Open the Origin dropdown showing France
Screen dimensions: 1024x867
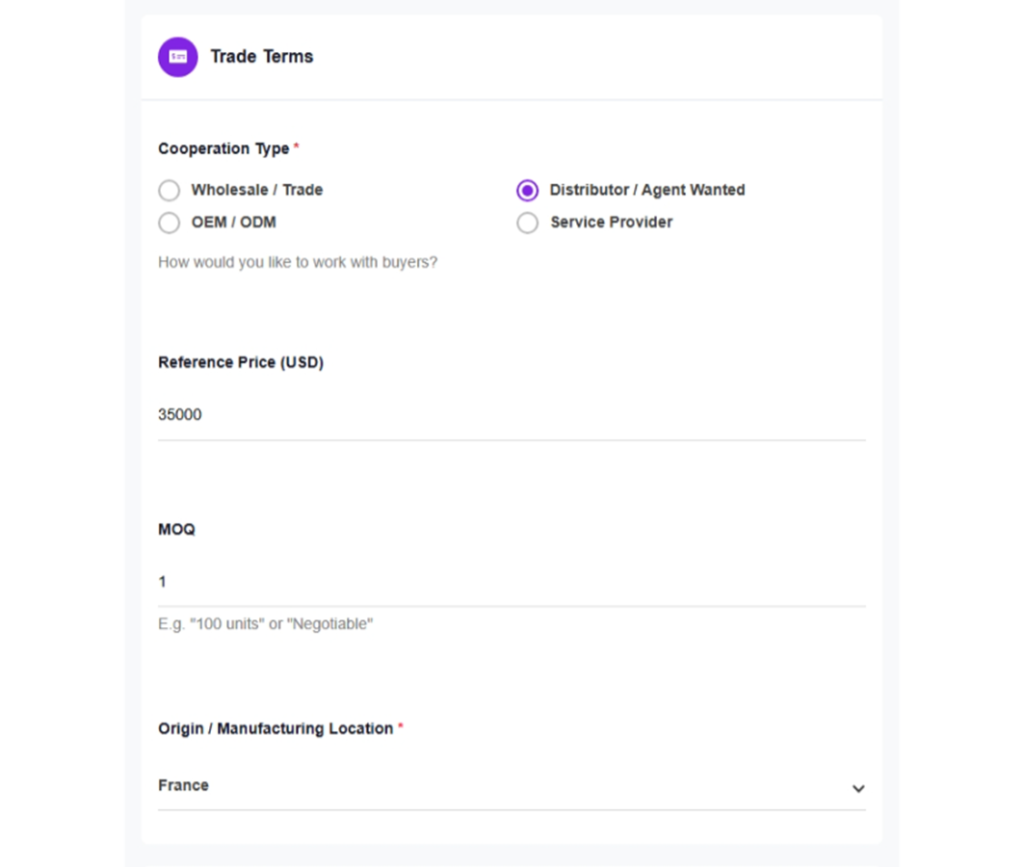500,786
